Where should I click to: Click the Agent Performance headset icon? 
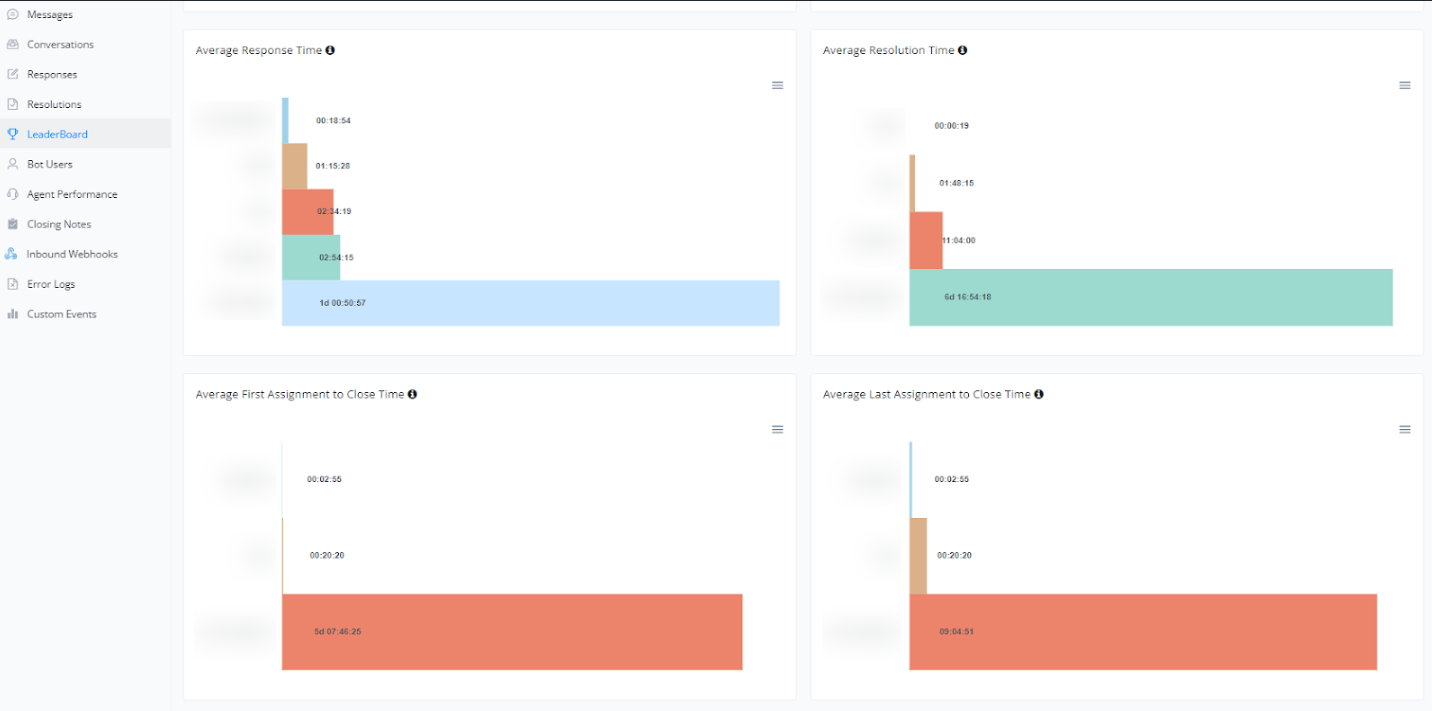pyautogui.click(x=13, y=194)
